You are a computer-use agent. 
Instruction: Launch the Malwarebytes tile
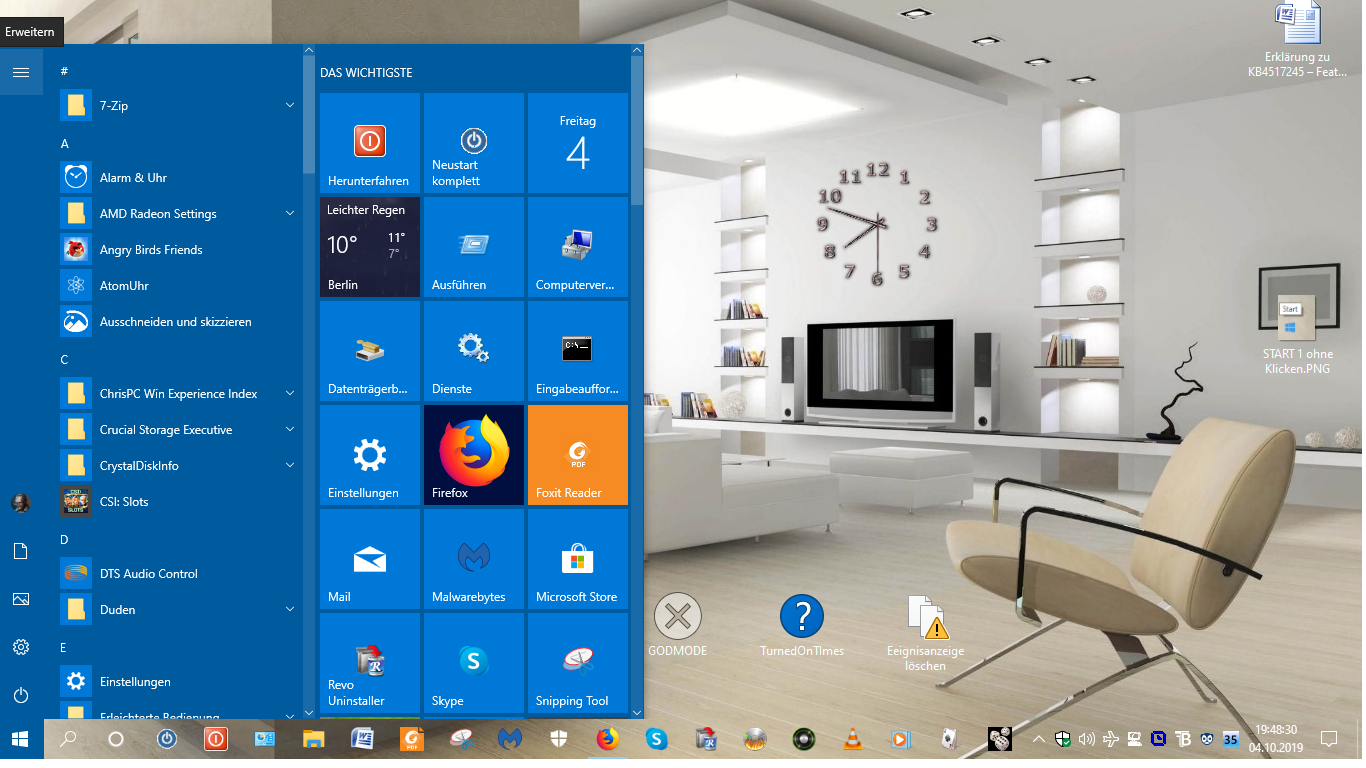pyautogui.click(x=474, y=559)
